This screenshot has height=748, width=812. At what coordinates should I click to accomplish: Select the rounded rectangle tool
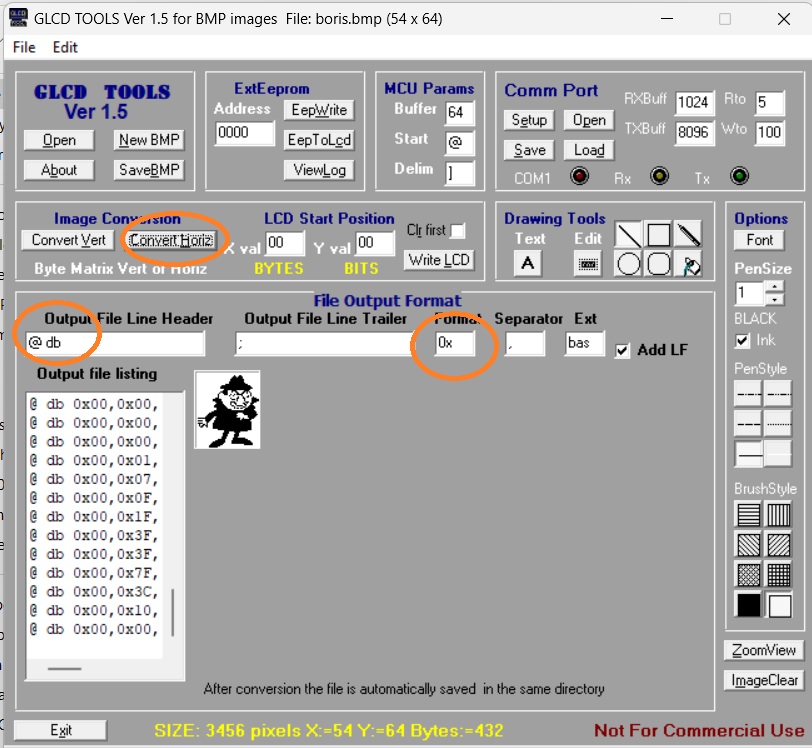pyautogui.click(x=658, y=264)
